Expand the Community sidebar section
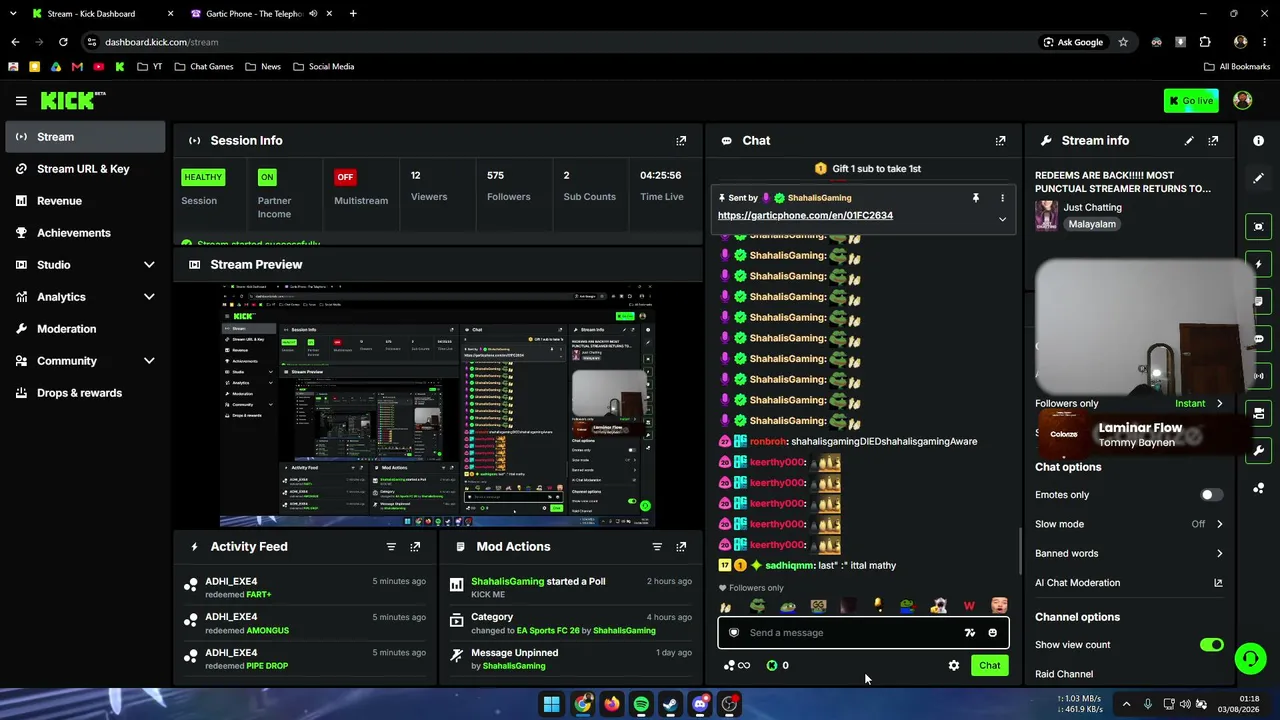Screen dimensions: 1280x720 [149, 361]
